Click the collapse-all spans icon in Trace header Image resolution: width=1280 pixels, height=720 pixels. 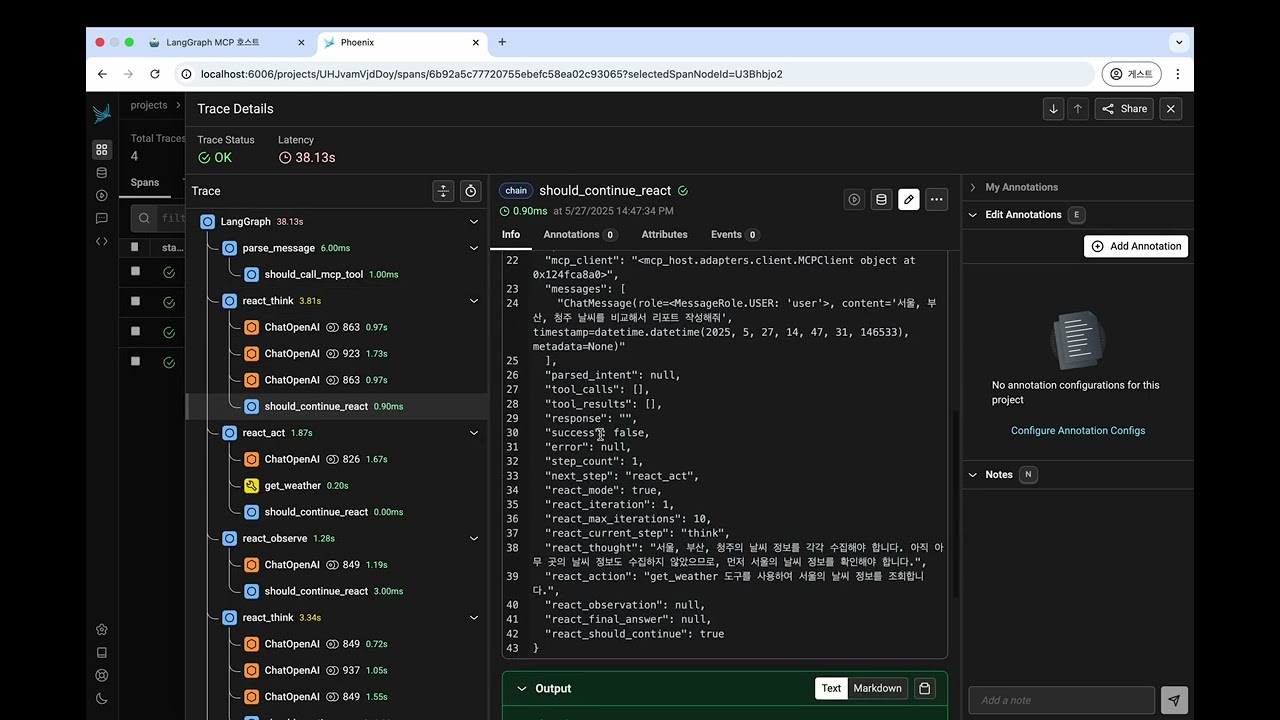(443, 191)
